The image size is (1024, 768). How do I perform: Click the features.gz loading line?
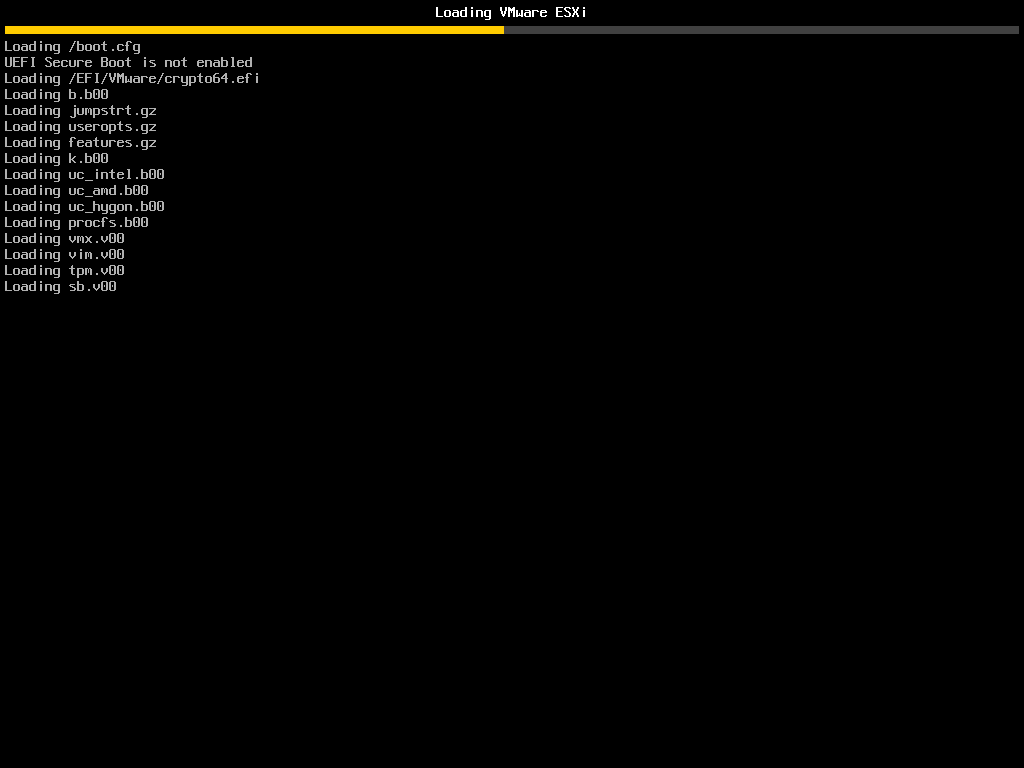coord(80,142)
